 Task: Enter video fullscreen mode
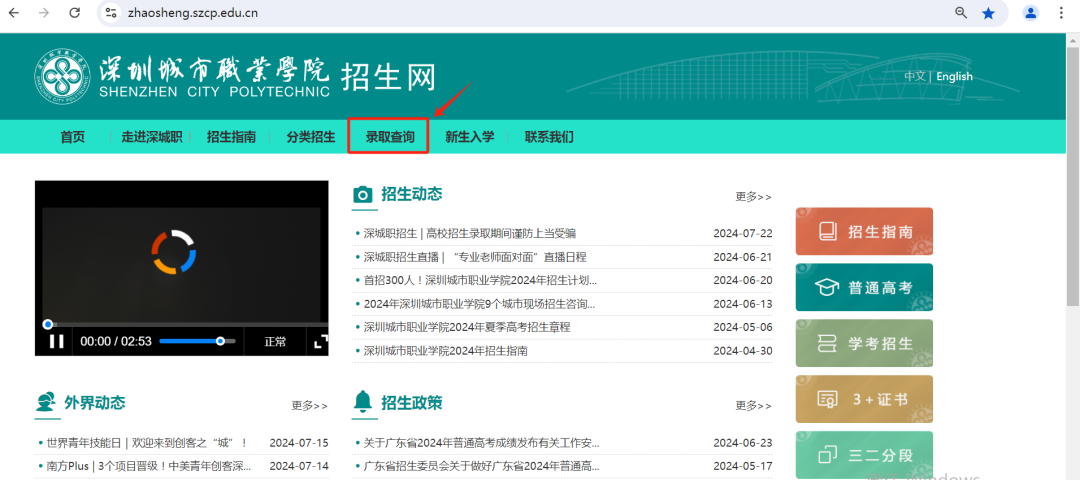[x=320, y=341]
